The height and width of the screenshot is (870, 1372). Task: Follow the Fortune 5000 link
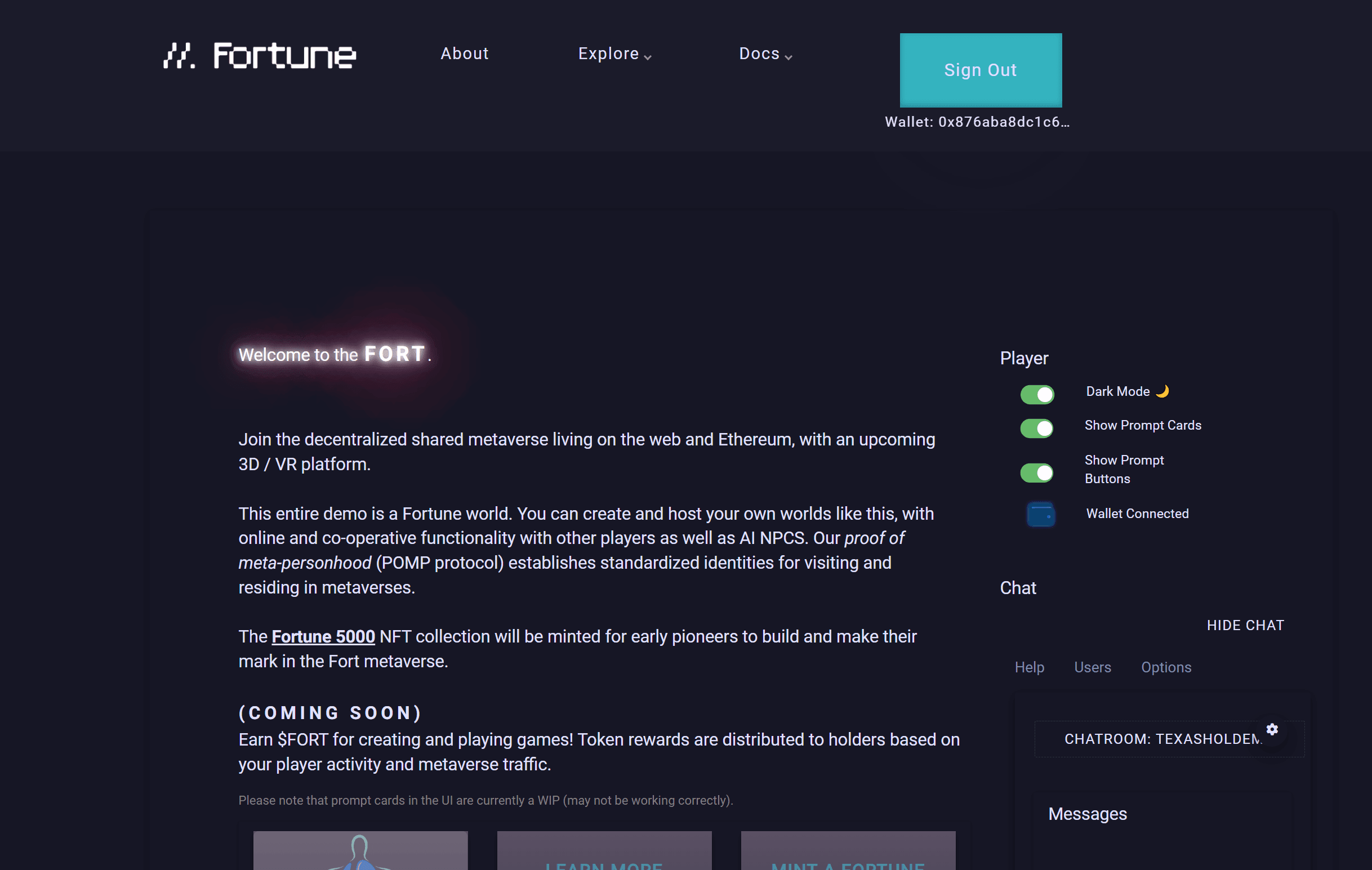click(x=323, y=636)
